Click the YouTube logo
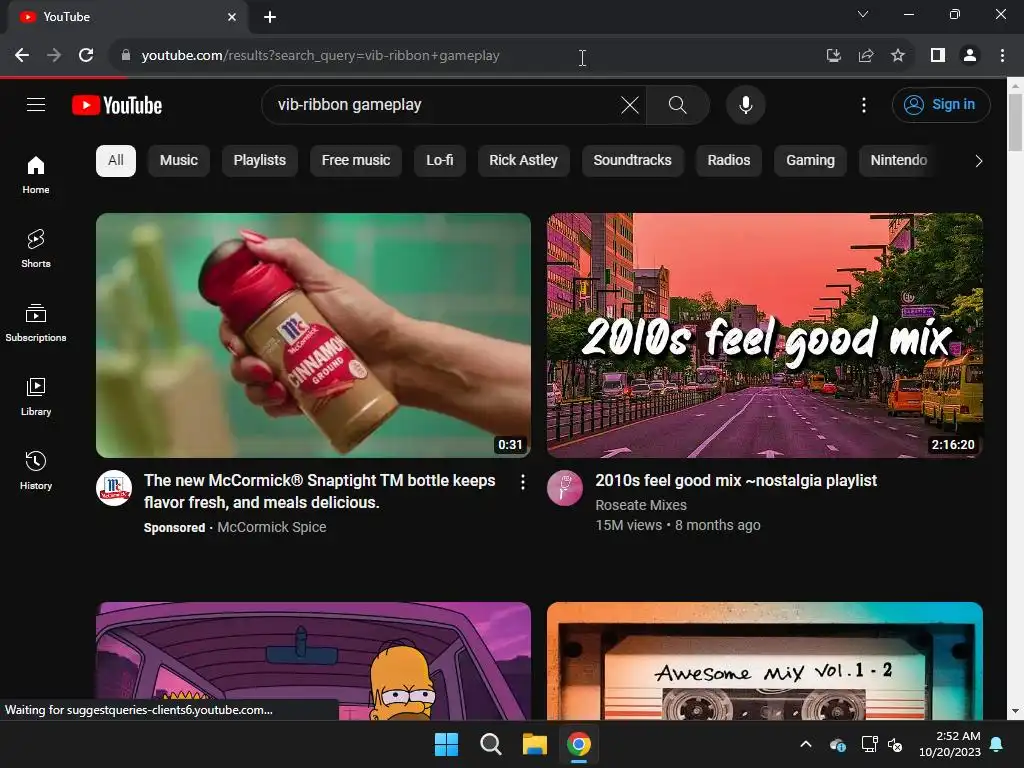The width and height of the screenshot is (1024, 768). [117, 105]
